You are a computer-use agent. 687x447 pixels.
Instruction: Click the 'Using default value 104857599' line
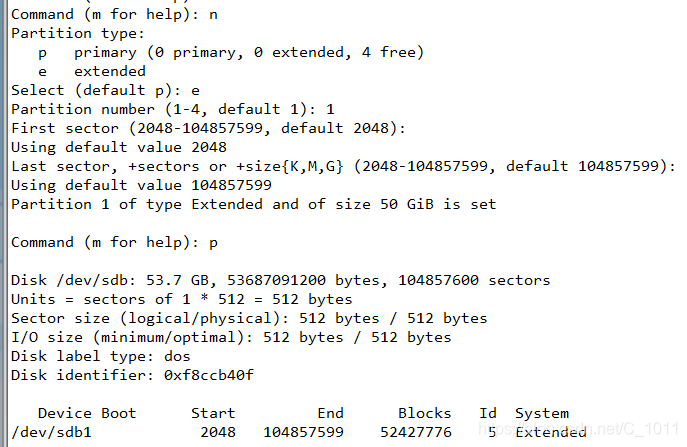click(142, 185)
